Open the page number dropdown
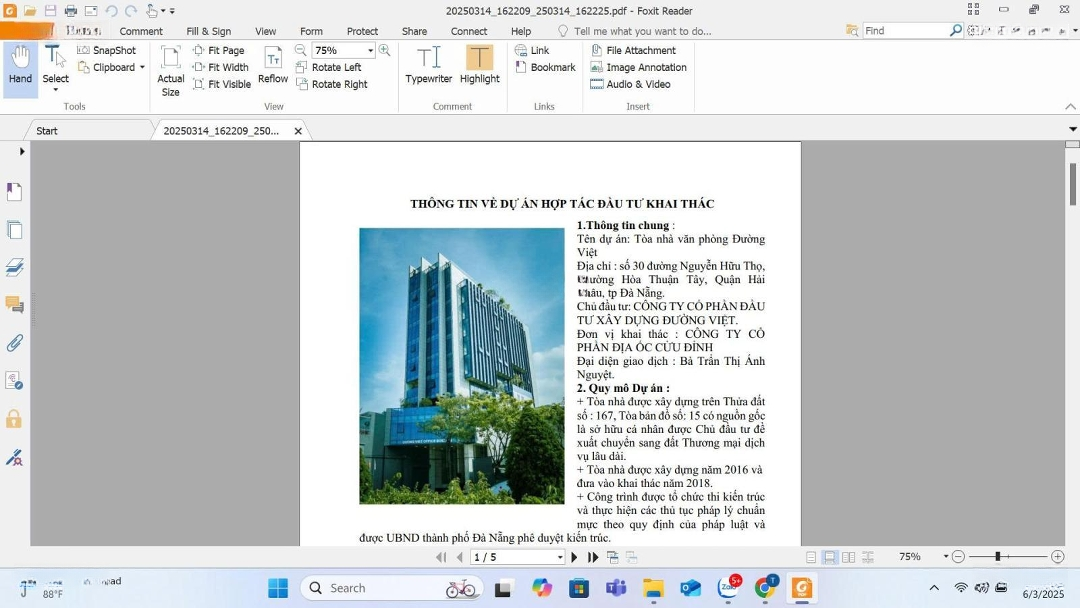The height and width of the screenshot is (608, 1080). click(x=559, y=557)
